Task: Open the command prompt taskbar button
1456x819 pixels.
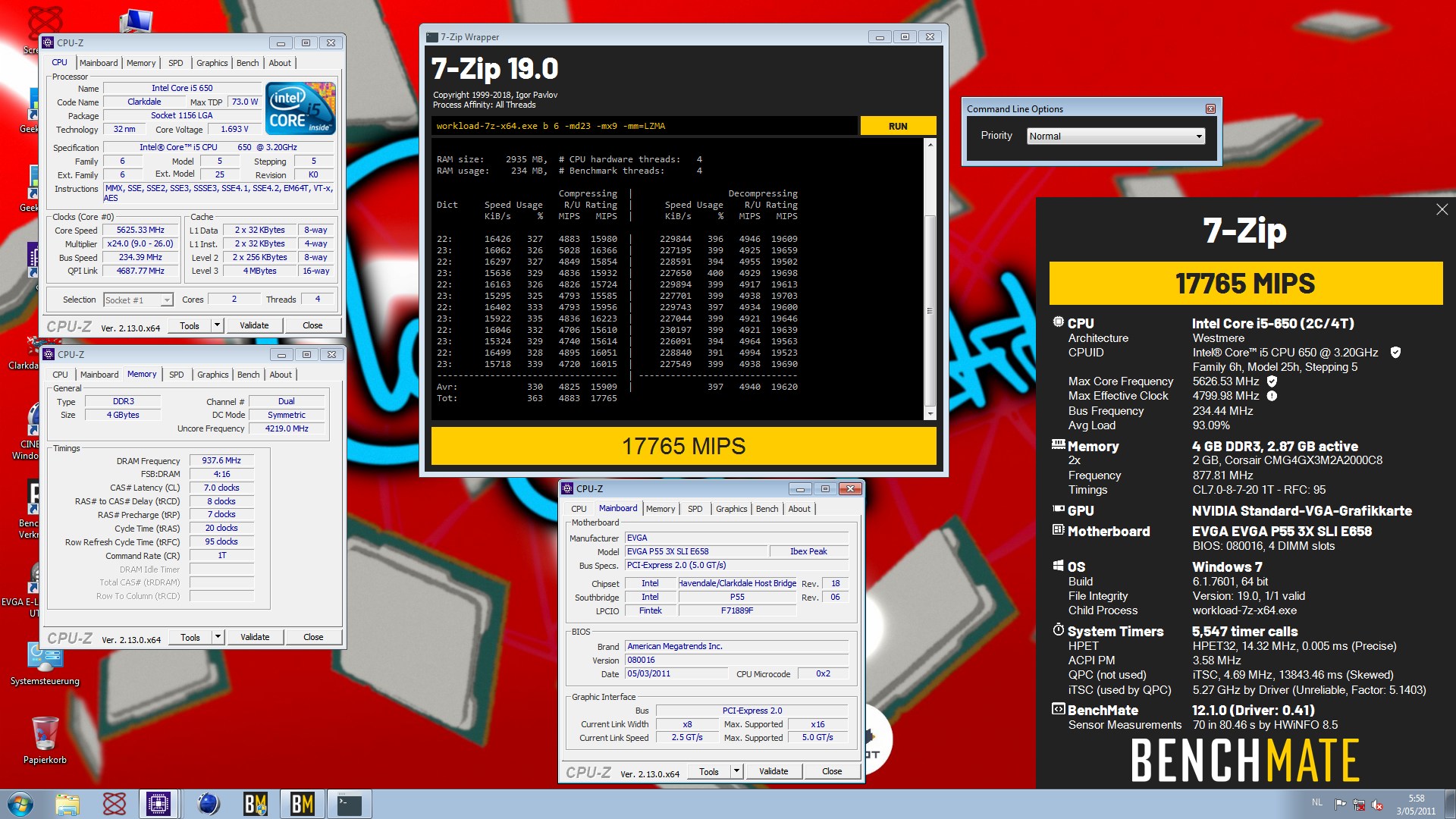Action: 350,804
